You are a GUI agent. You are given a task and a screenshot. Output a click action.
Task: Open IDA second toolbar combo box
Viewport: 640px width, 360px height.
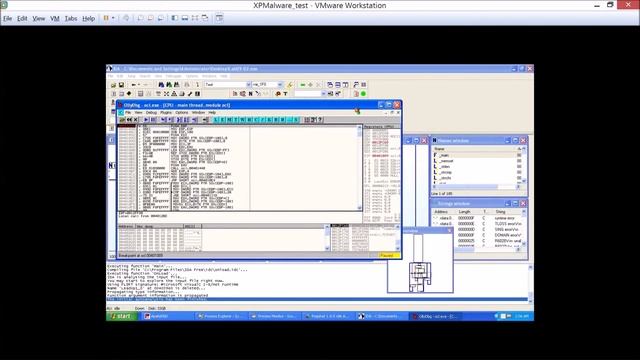(267, 84)
